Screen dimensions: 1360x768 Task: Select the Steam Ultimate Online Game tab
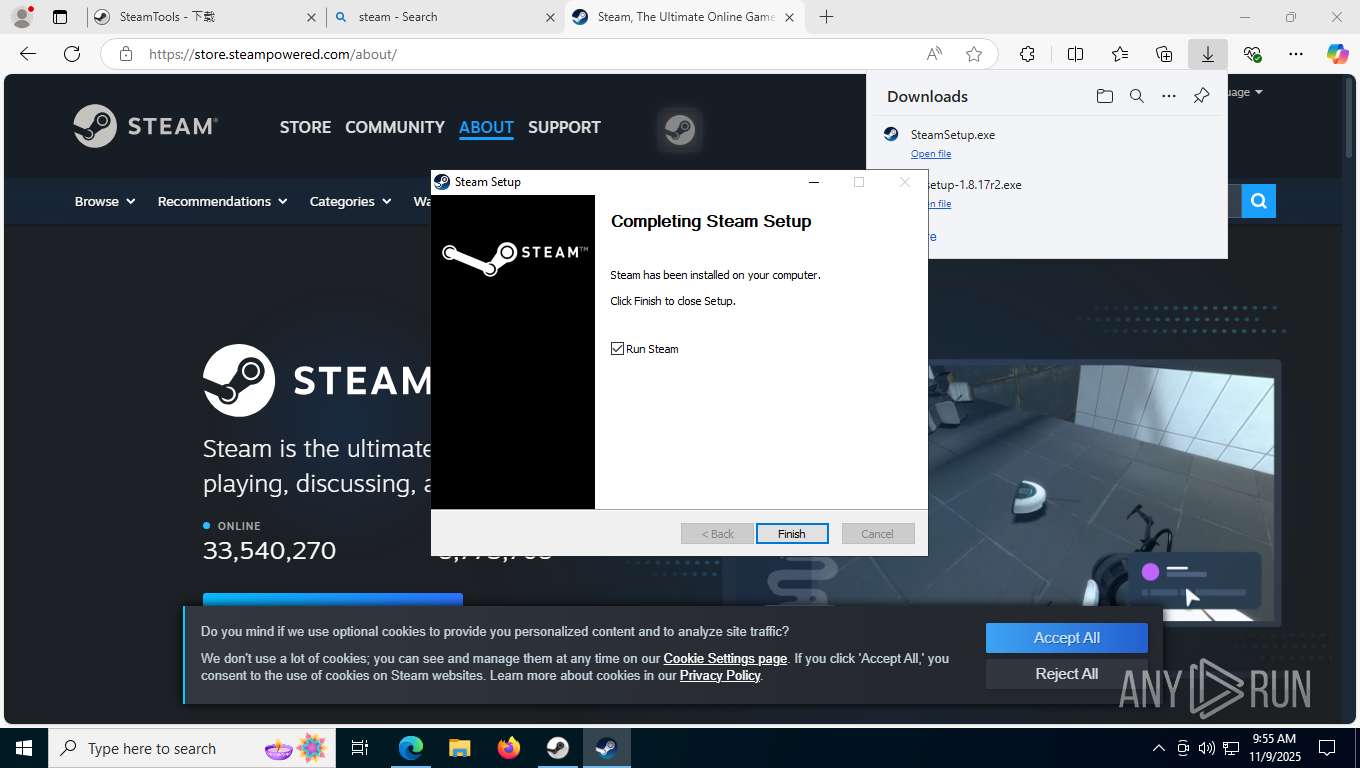[685, 17]
